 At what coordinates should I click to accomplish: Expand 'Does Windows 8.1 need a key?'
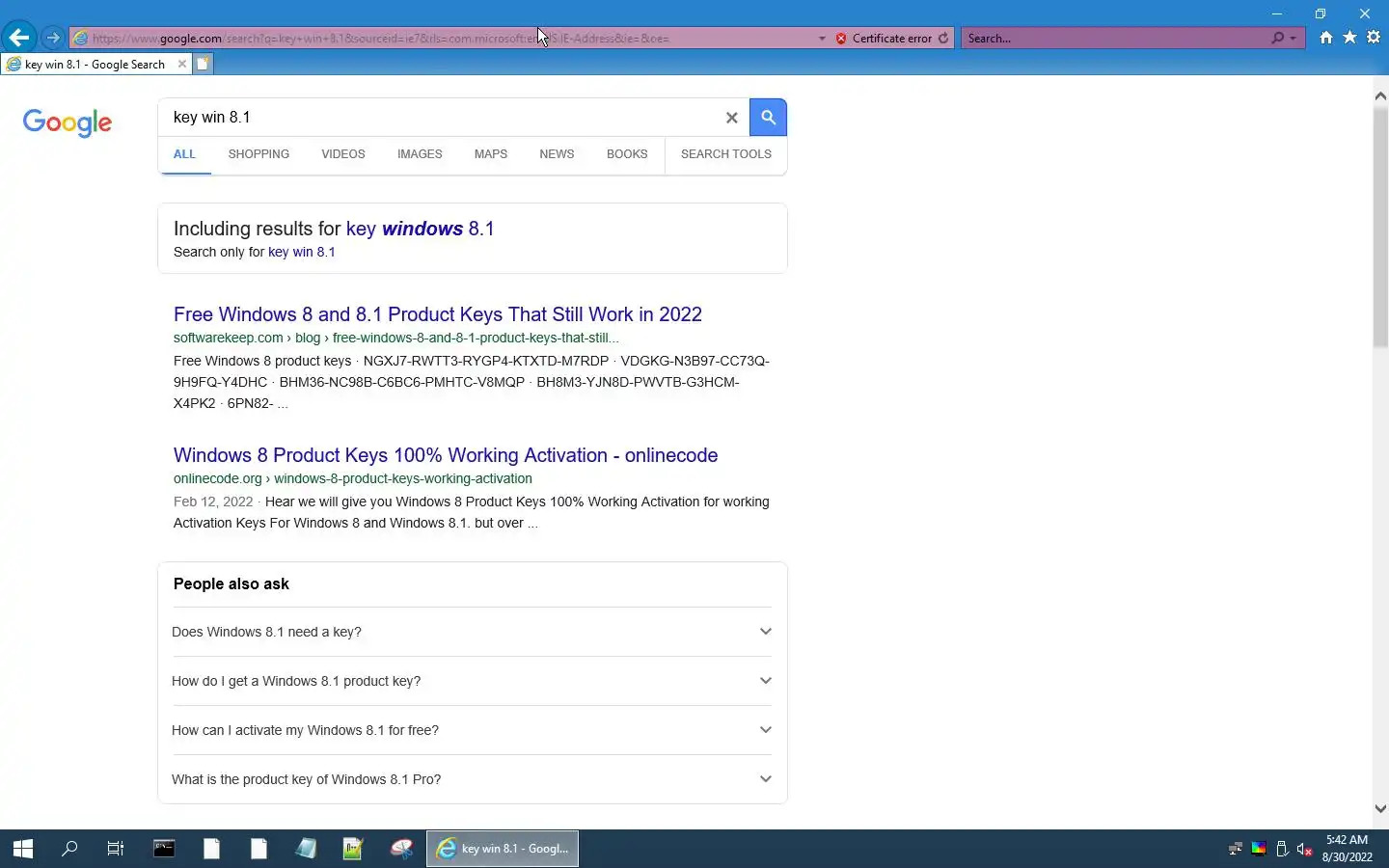472,632
